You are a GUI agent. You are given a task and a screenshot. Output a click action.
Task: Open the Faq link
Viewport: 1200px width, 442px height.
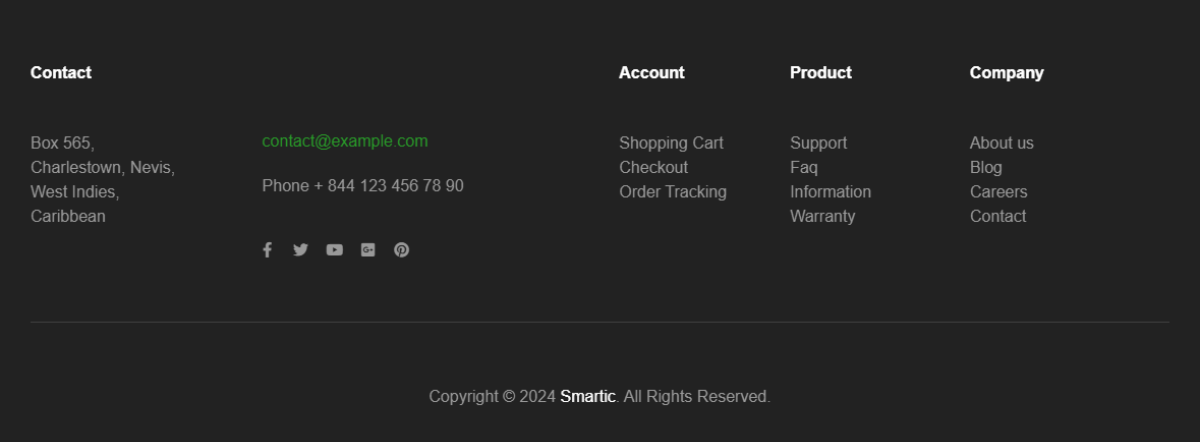point(803,167)
